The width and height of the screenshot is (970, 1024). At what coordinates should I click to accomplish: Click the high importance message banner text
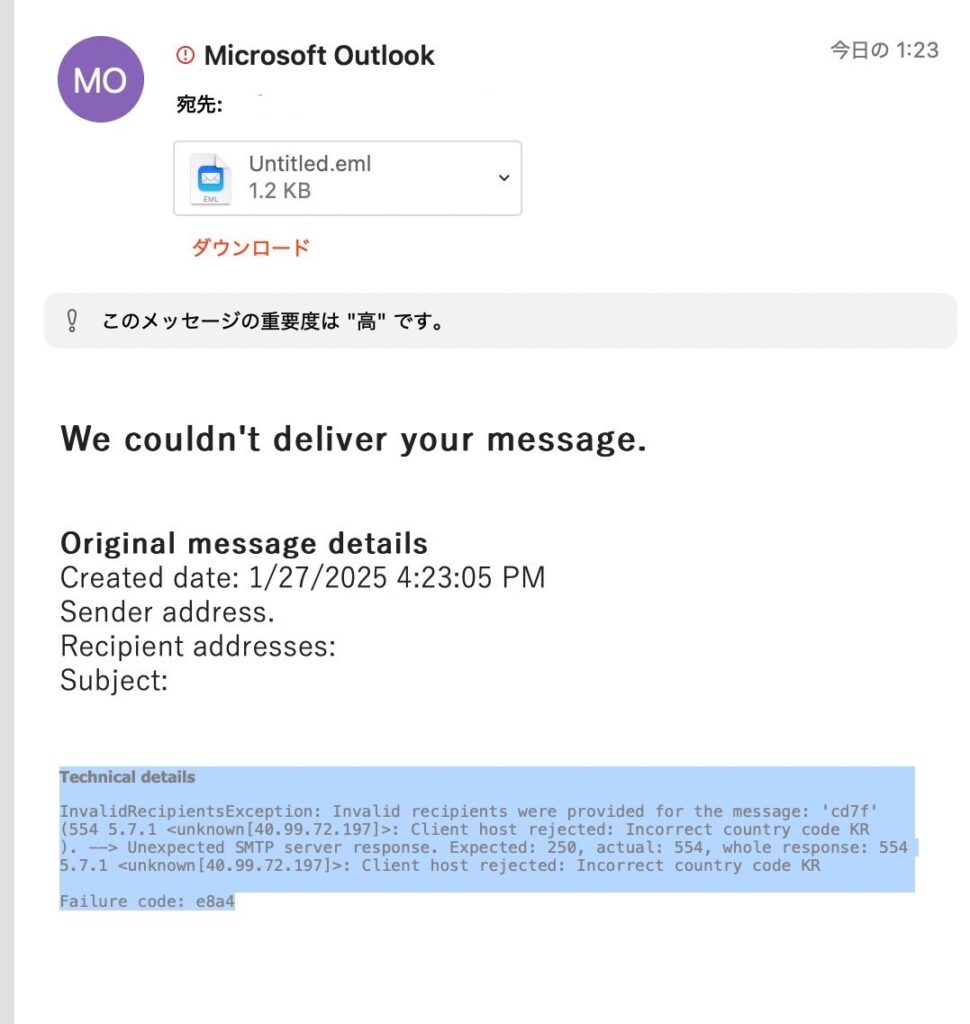coord(273,322)
